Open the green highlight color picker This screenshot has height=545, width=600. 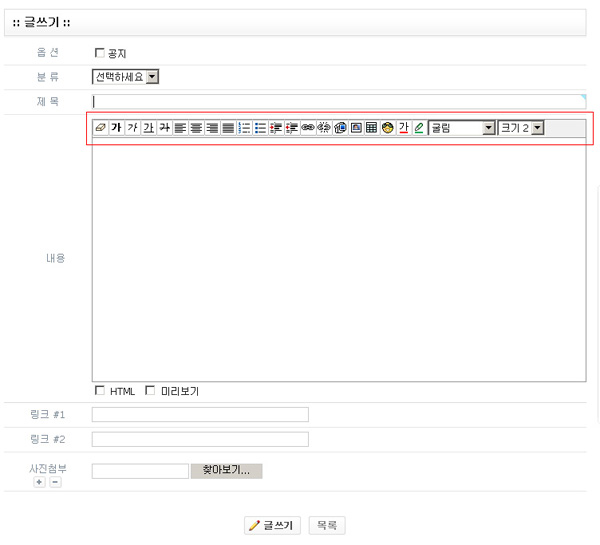coord(419,127)
